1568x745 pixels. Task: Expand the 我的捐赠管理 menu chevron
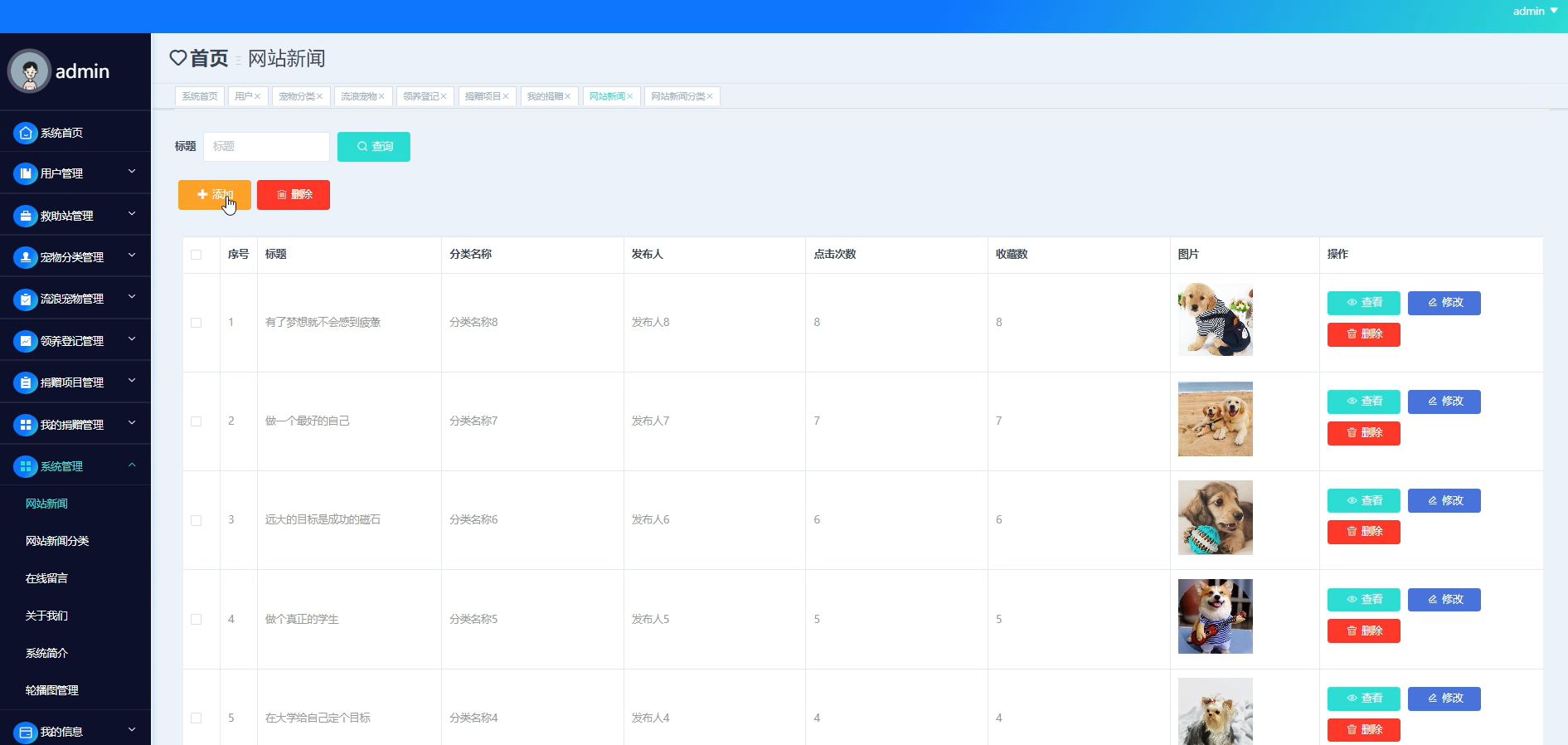132,423
